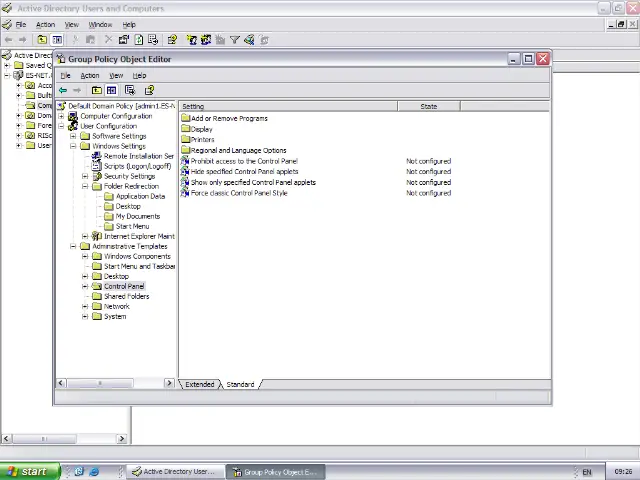Viewport: 640px width, 480px height.
Task: Click Up one level icon in Active Directory toolbar
Action: [42, 40]
